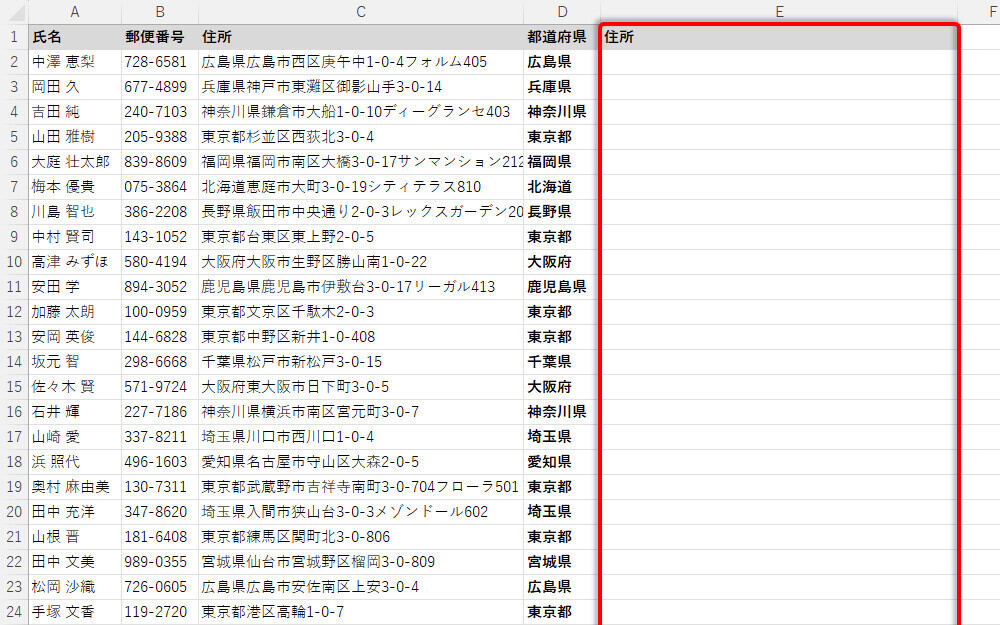Click row 24 header

click(x=14, y=612)
